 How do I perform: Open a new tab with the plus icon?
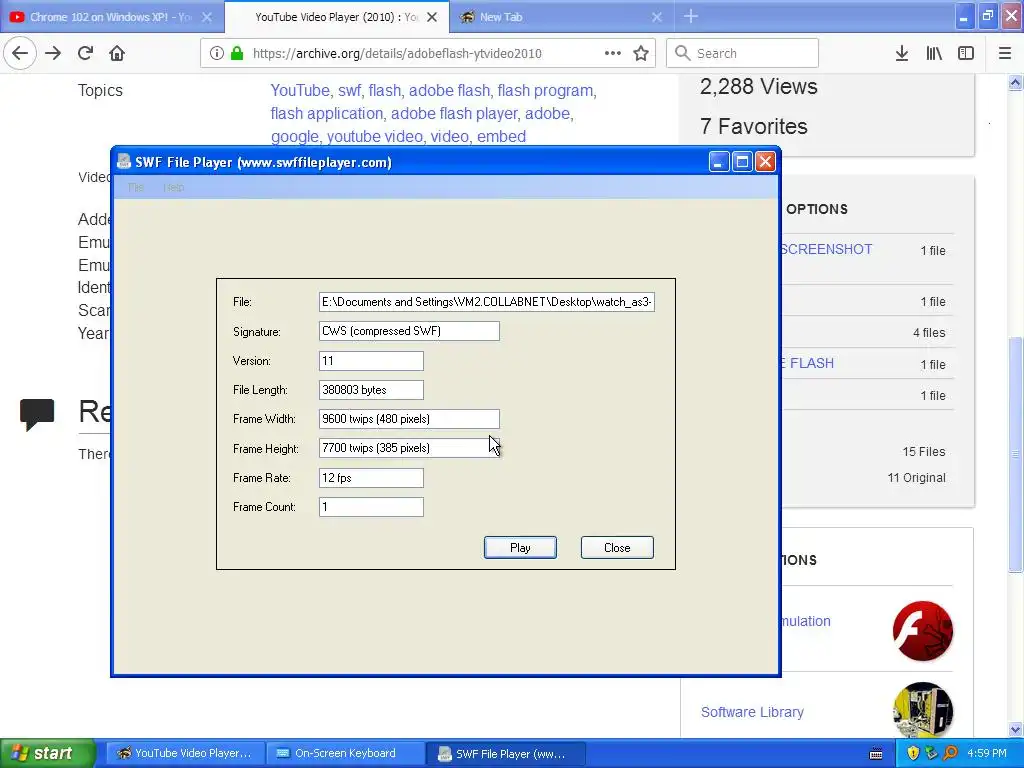[x=691, y=16]
